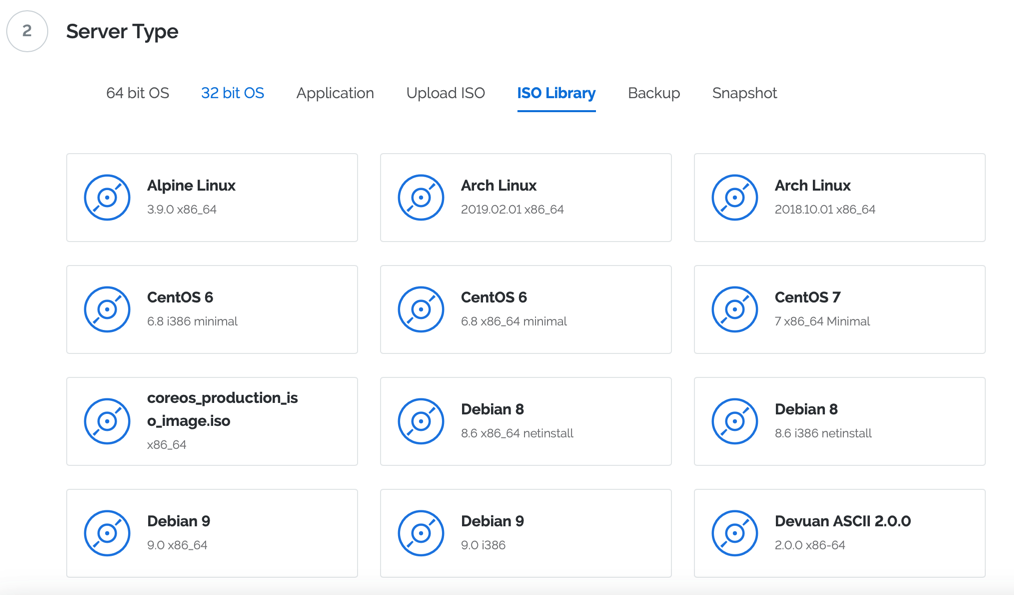The width and height of the screenshot is (1014, 595).
Task: Go to the Upload ISO tab
Action: pos(445,93)
